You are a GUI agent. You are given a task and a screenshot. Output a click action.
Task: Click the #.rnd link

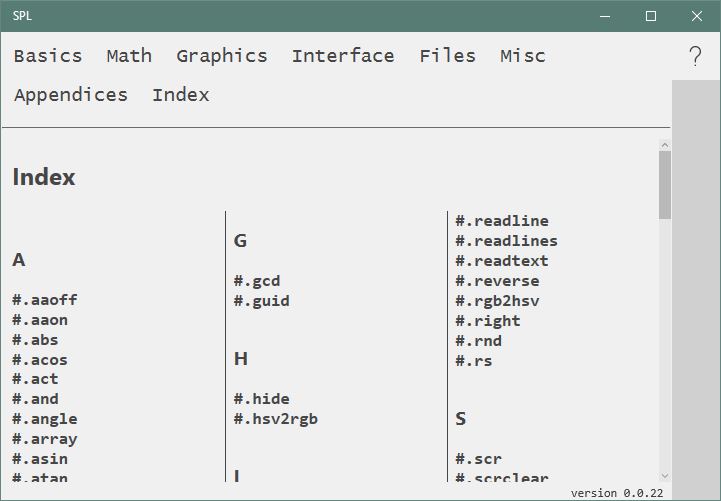pyautogui.click(x=478, y=341)
